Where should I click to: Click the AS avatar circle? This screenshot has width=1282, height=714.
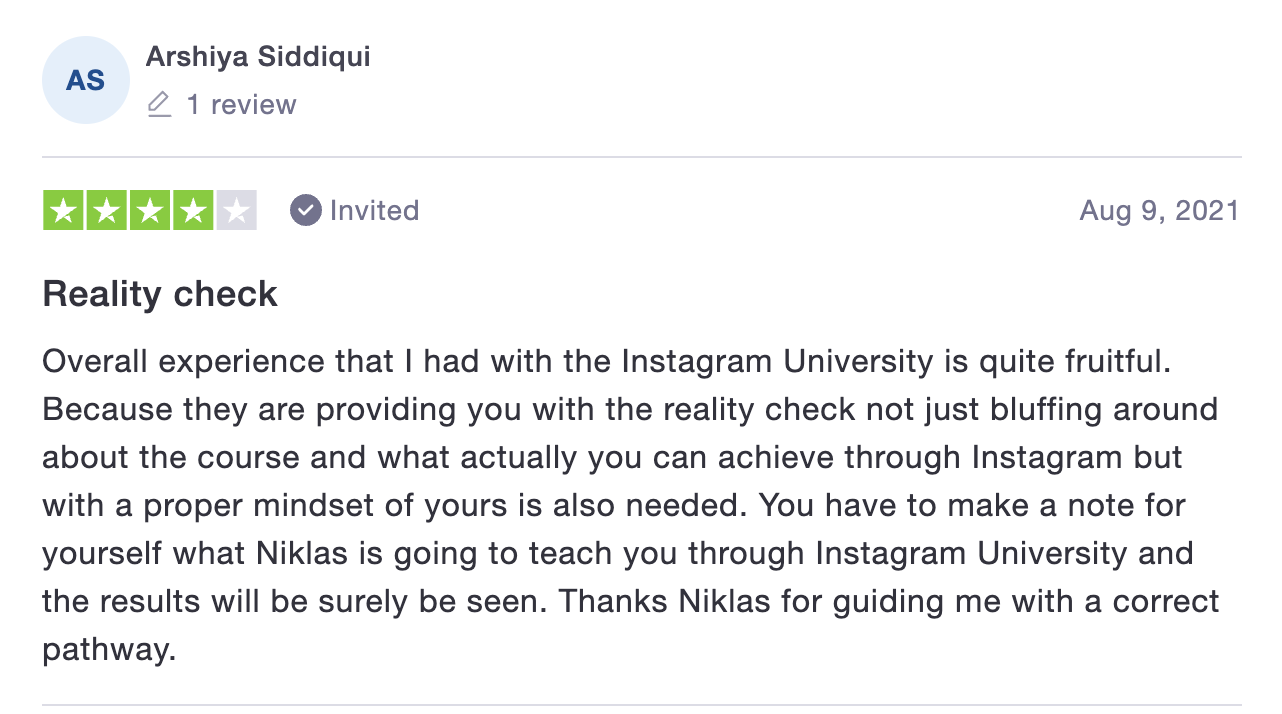tap(86, 80)
